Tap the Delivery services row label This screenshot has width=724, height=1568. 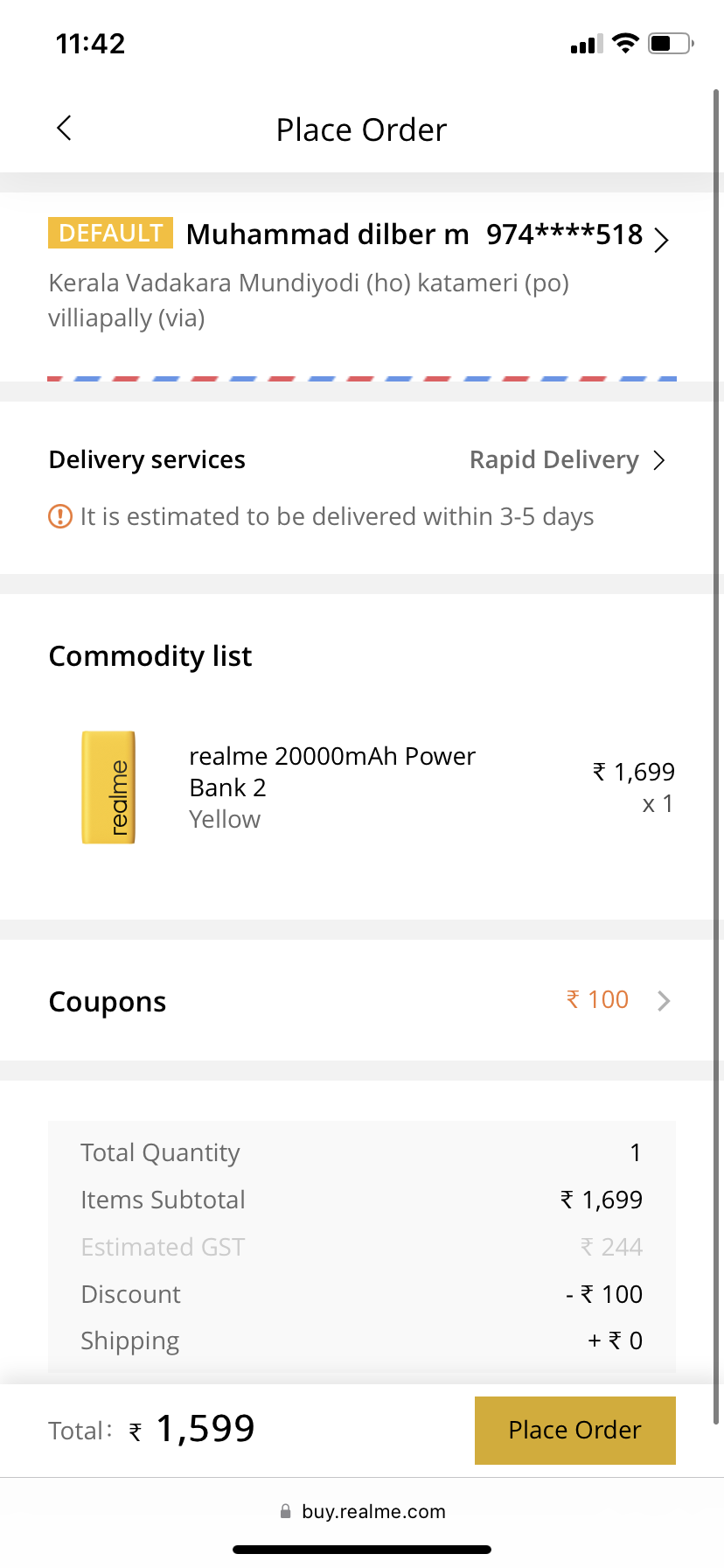click(x=147, y=460)
